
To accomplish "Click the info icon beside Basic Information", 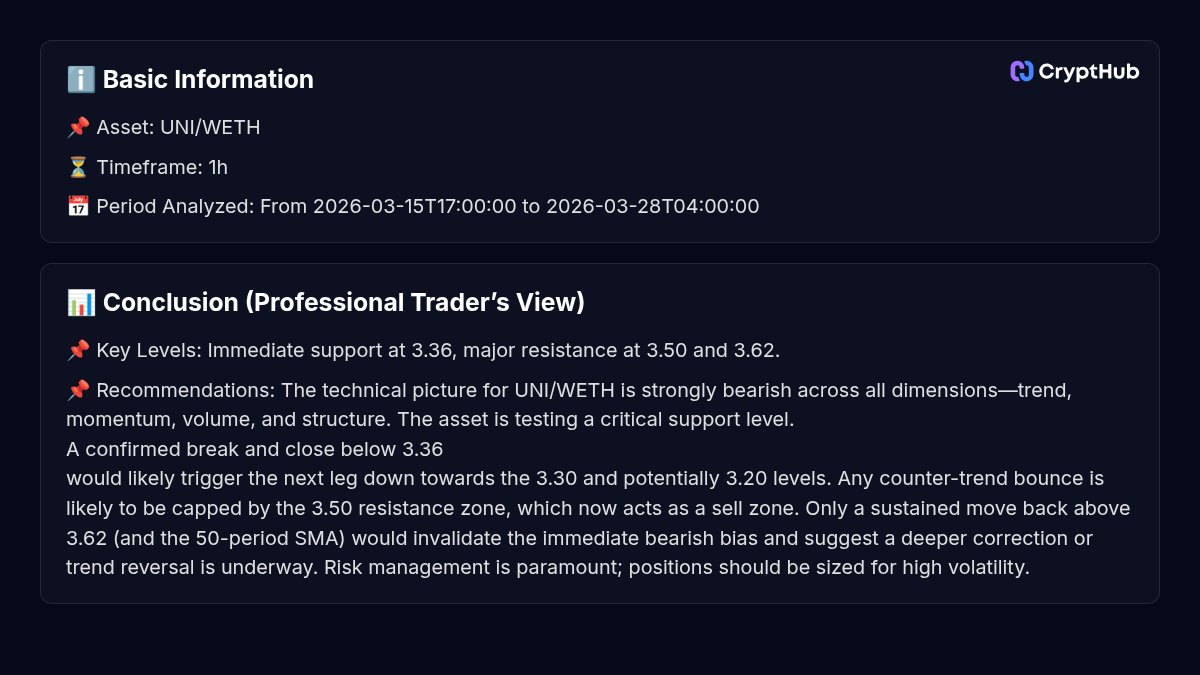I will 80,80.
